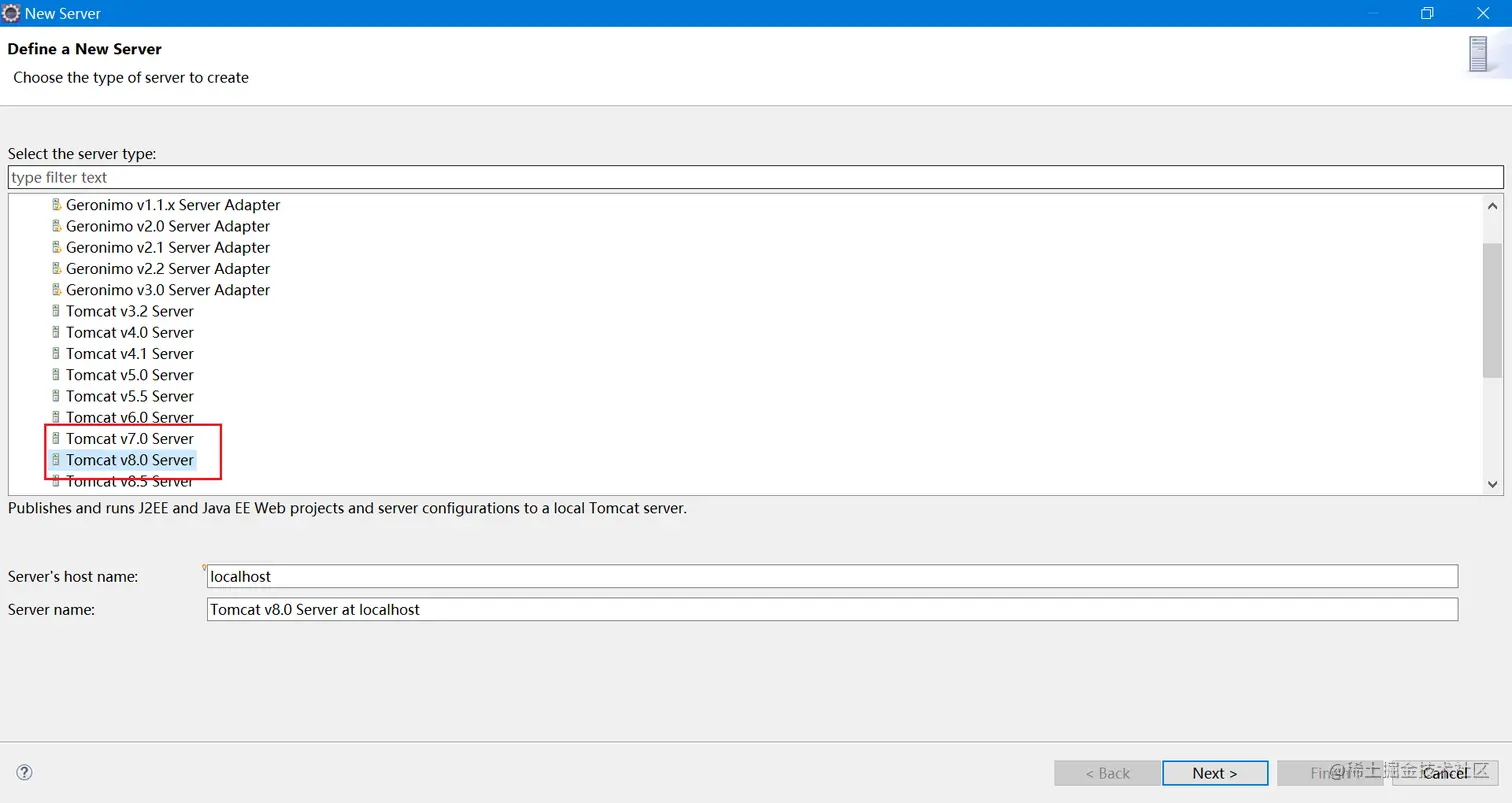Screen dimensions: 1512x803
Task: Click the Tomcat v8.0 Server icon
Action: [56, 460]
